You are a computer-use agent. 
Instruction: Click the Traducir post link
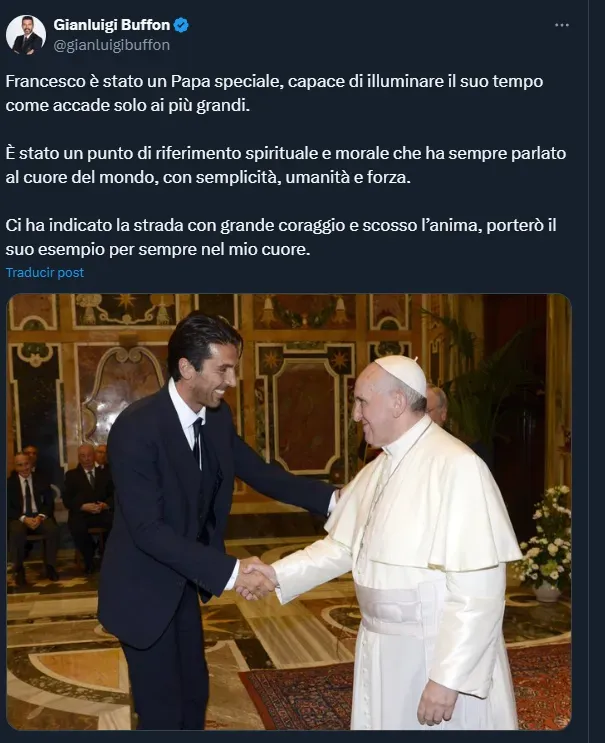pos(45,272)
